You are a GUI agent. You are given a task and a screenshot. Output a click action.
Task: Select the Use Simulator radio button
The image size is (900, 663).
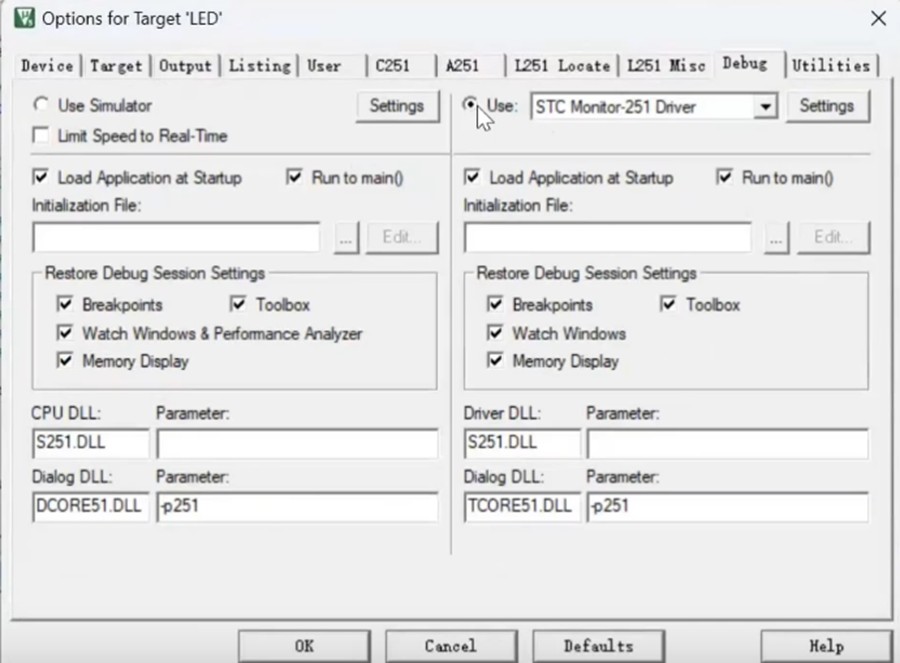point(41,105)
